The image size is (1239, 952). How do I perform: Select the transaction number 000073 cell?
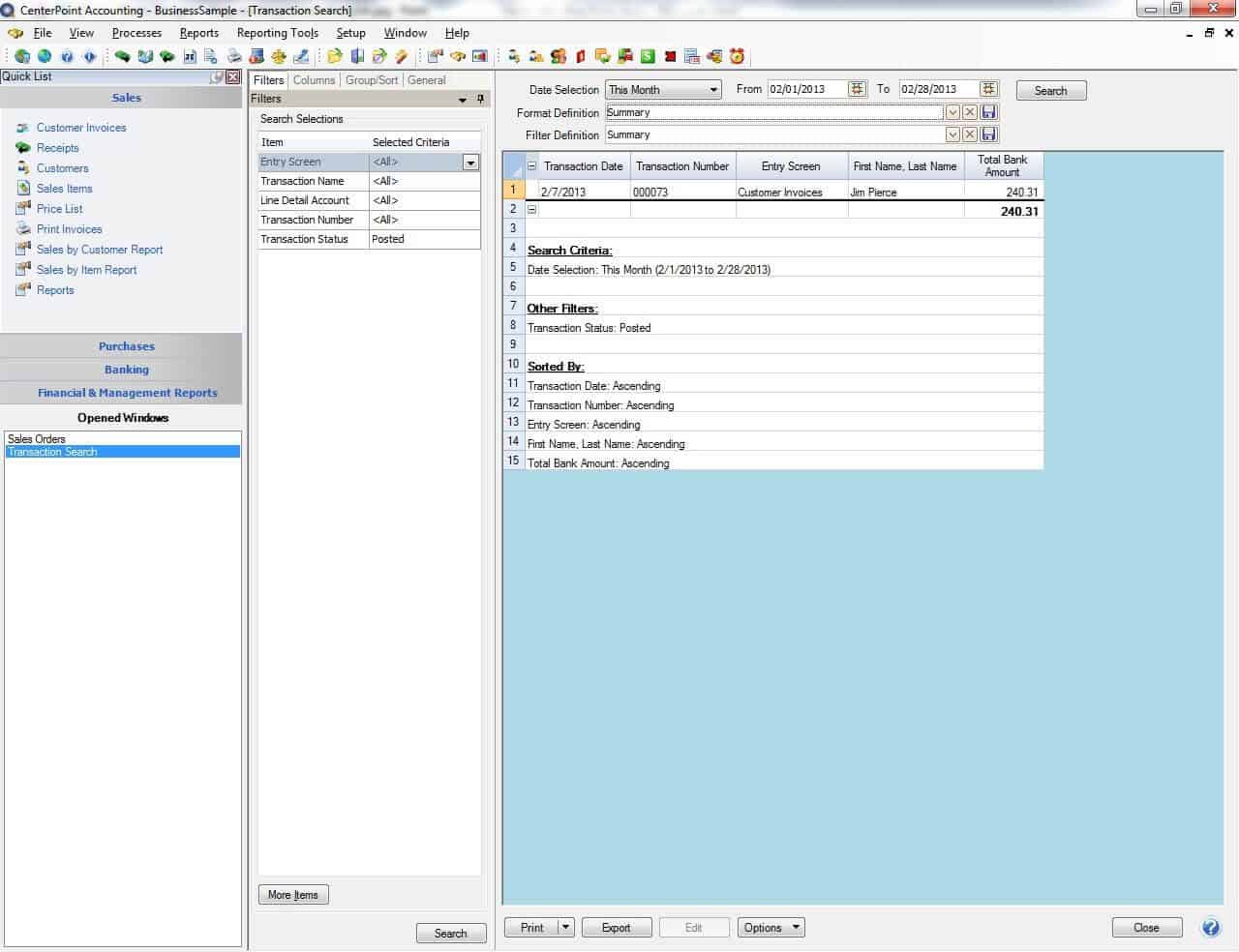coord(682,192)
